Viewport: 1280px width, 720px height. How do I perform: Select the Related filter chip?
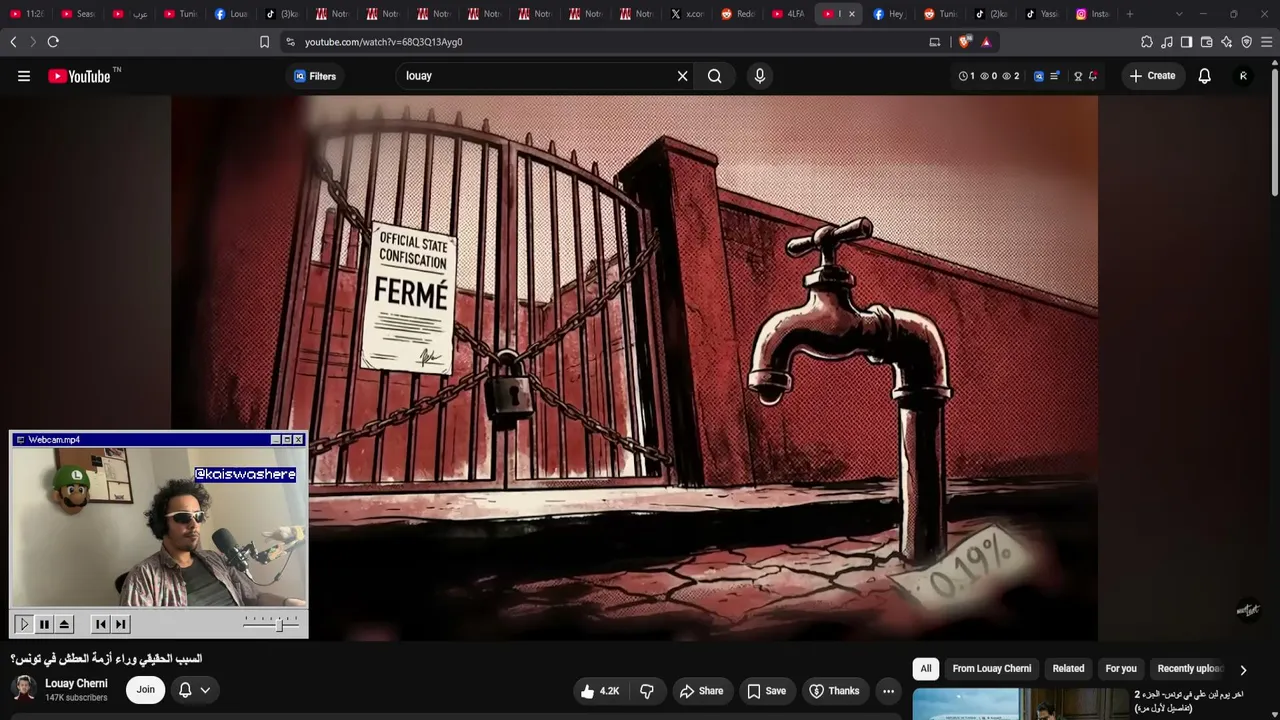1068,669
